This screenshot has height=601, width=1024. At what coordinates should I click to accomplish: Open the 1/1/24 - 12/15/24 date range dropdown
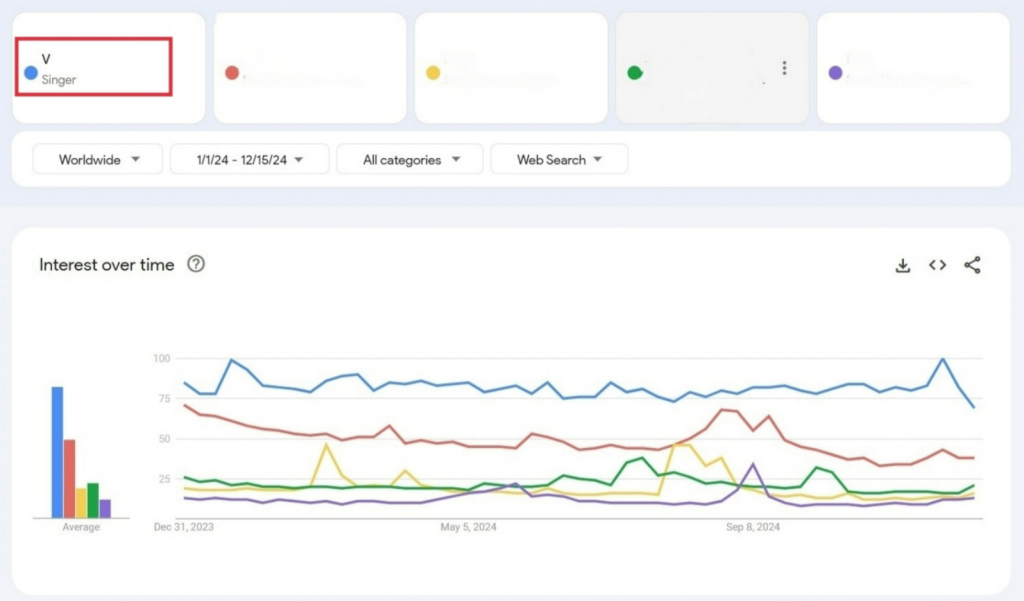(249, 159)
